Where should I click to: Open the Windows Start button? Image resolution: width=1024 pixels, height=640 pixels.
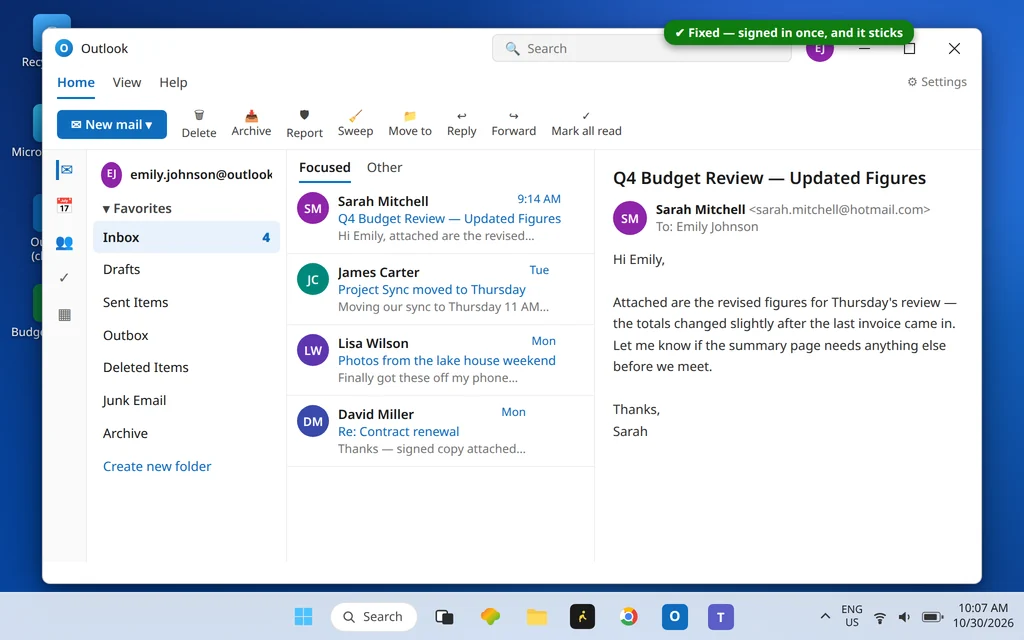(x=303, y=616)
